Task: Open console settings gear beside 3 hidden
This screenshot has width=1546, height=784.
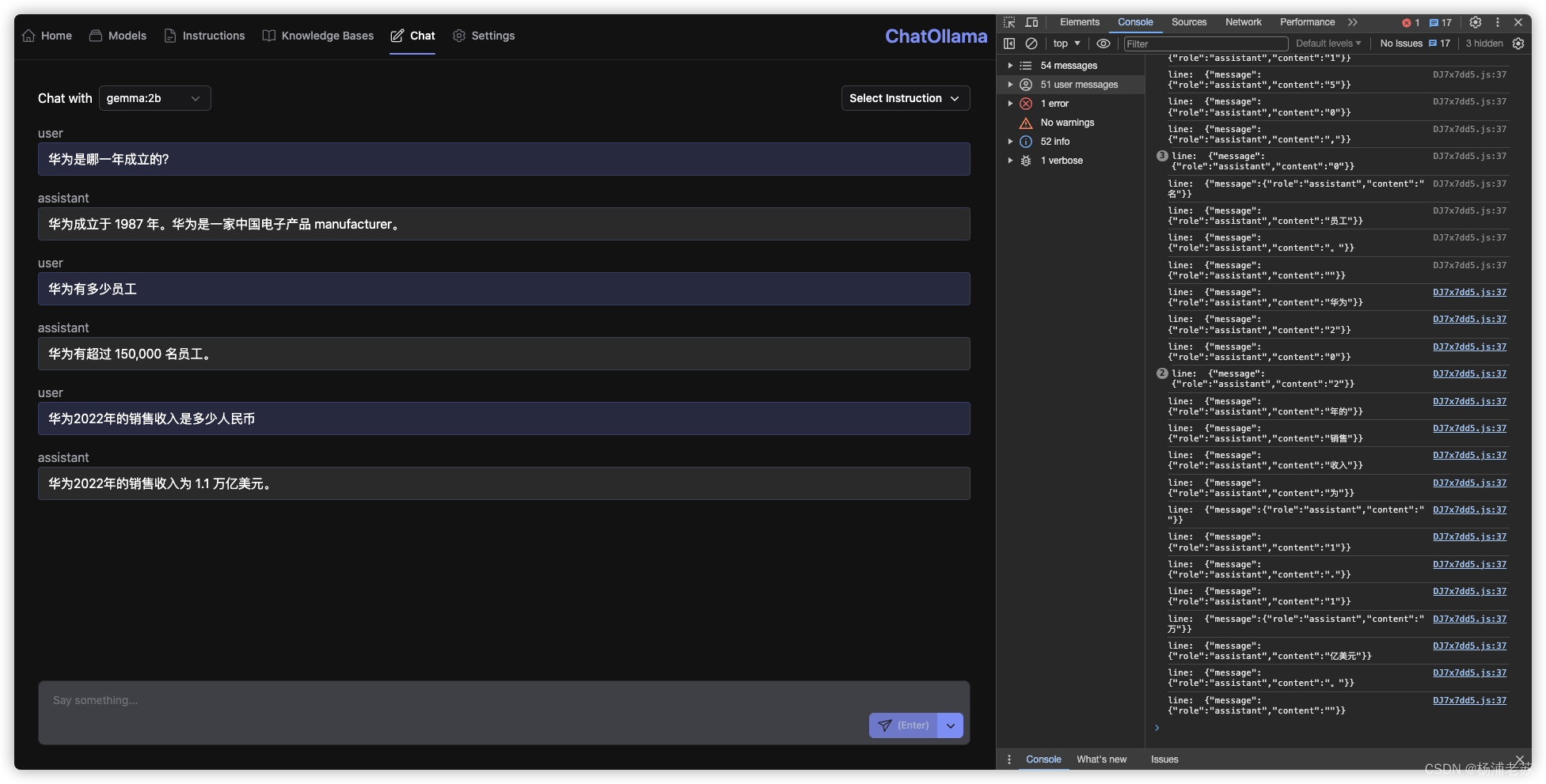Action: click(x=1518, y=44)
